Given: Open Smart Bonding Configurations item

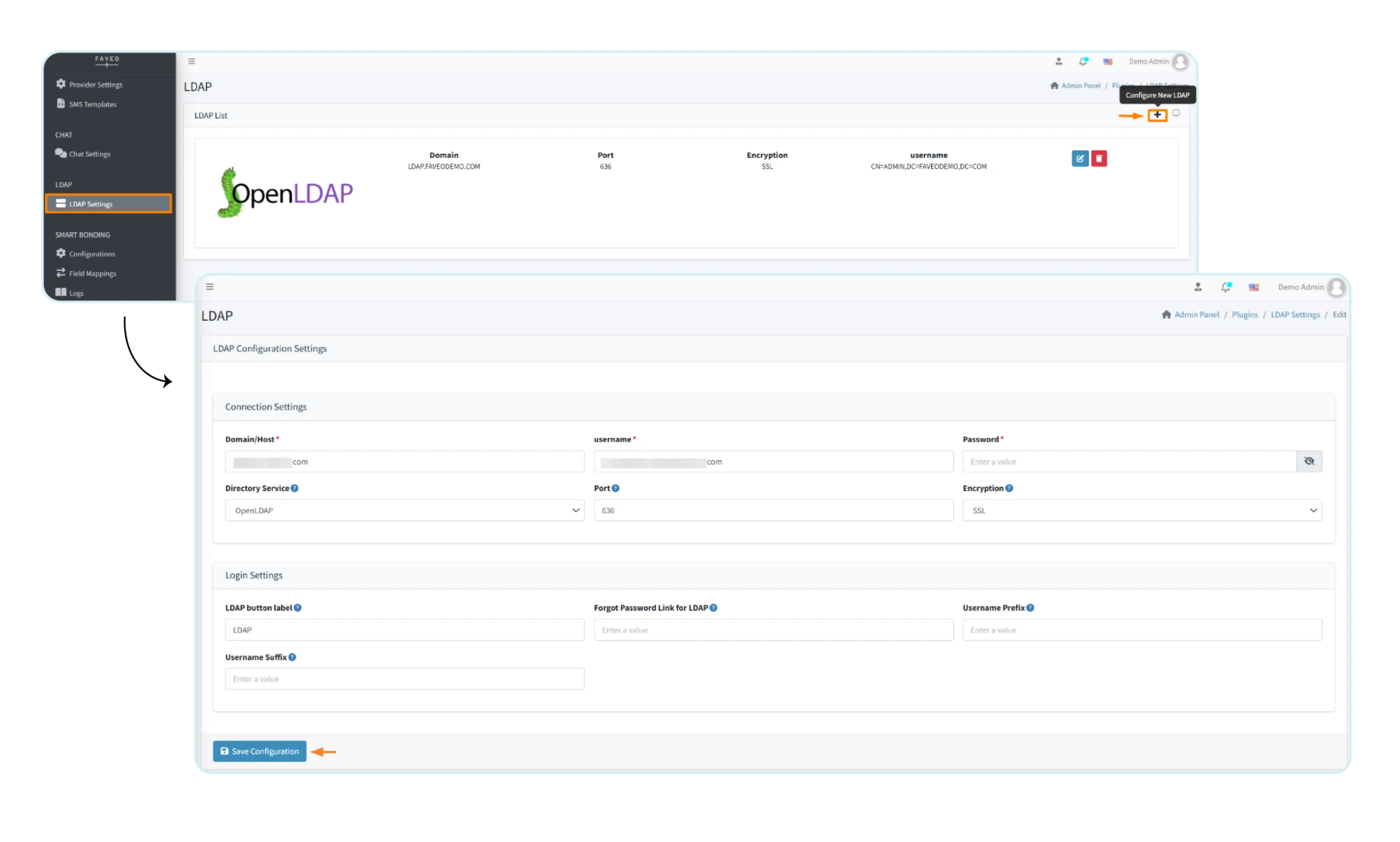Looking at the screenshot, I should [x=92, y=254].
